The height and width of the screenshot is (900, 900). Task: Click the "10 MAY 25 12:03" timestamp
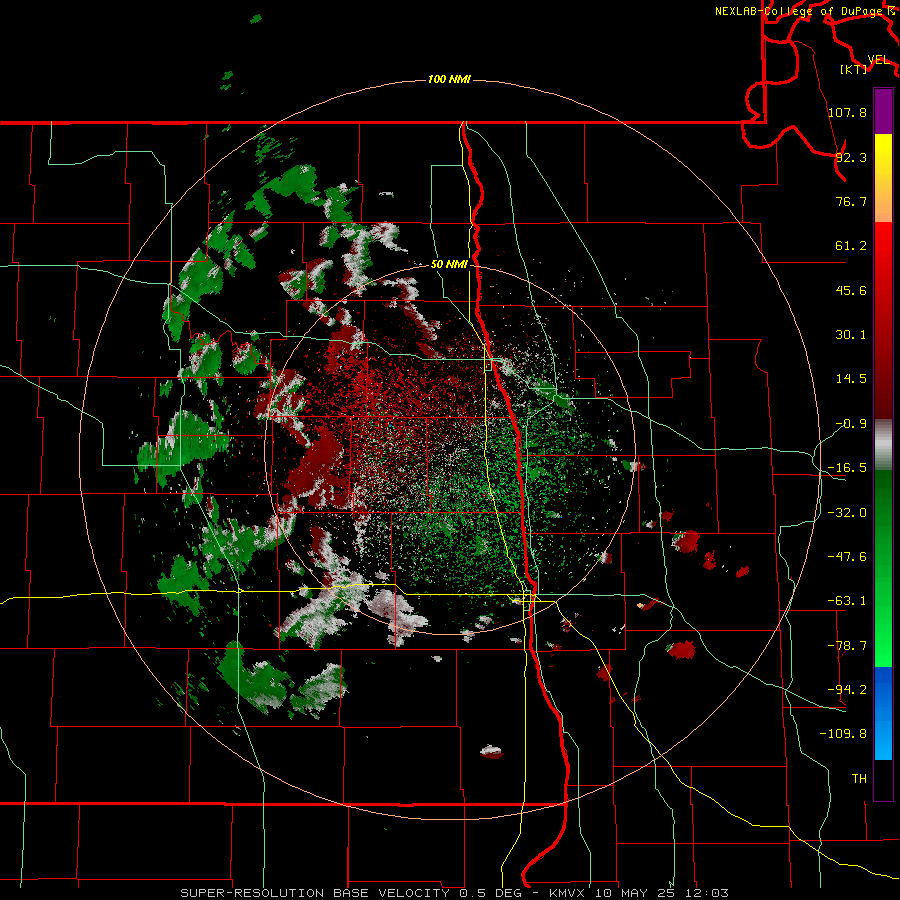[661, 893]
